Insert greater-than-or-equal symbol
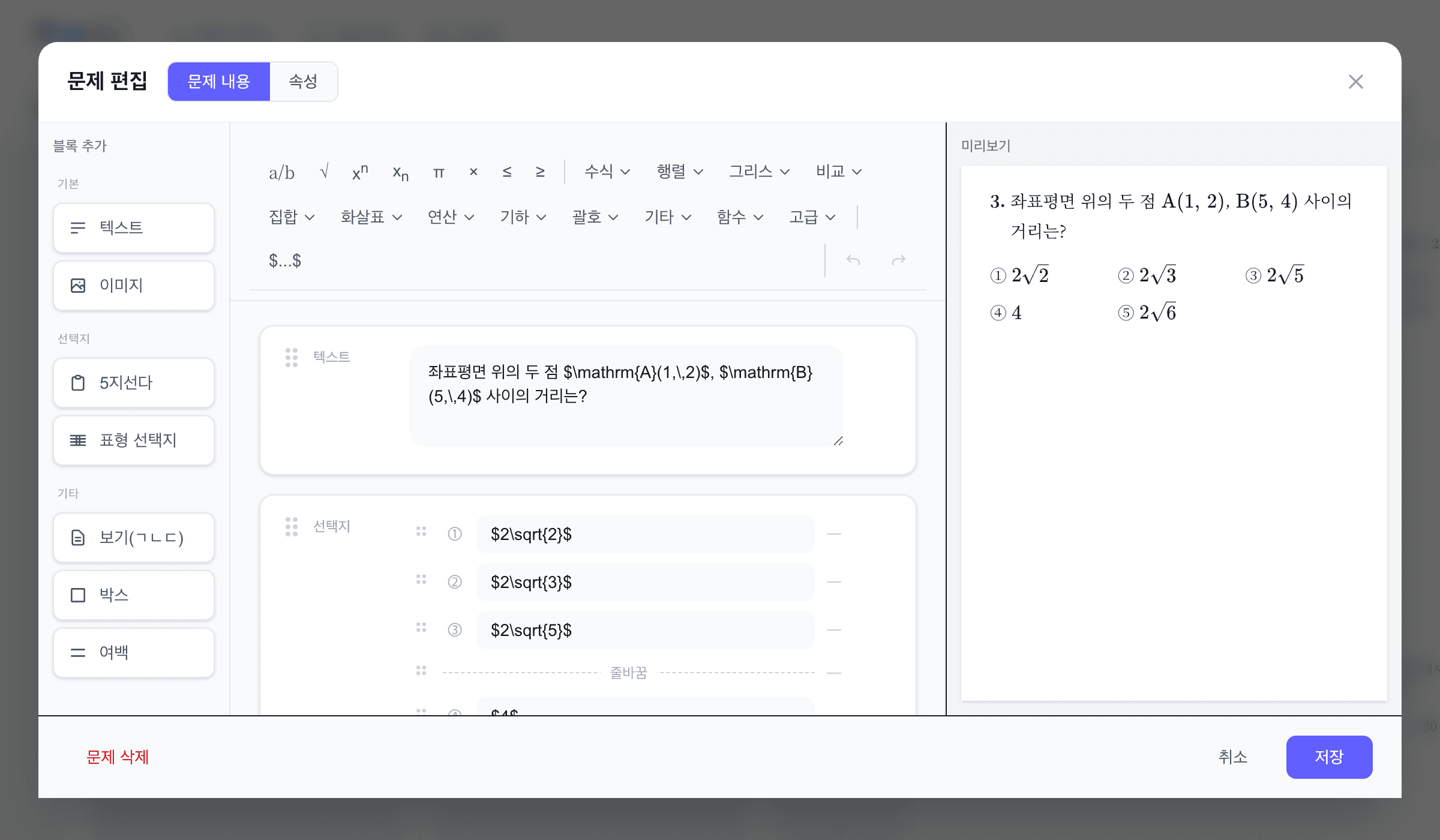Screen dimensions: 1440x840 541,172
